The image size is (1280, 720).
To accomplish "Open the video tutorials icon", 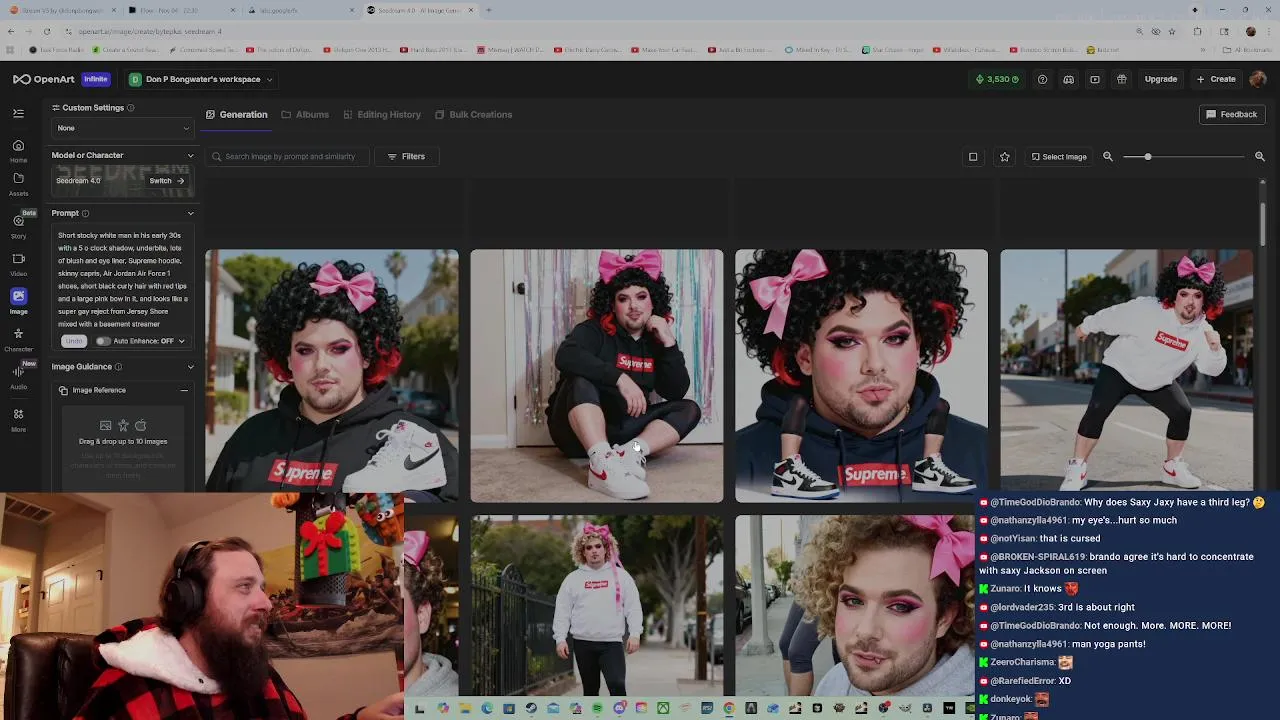I will pyautogui.click(x=1095, y=79).
